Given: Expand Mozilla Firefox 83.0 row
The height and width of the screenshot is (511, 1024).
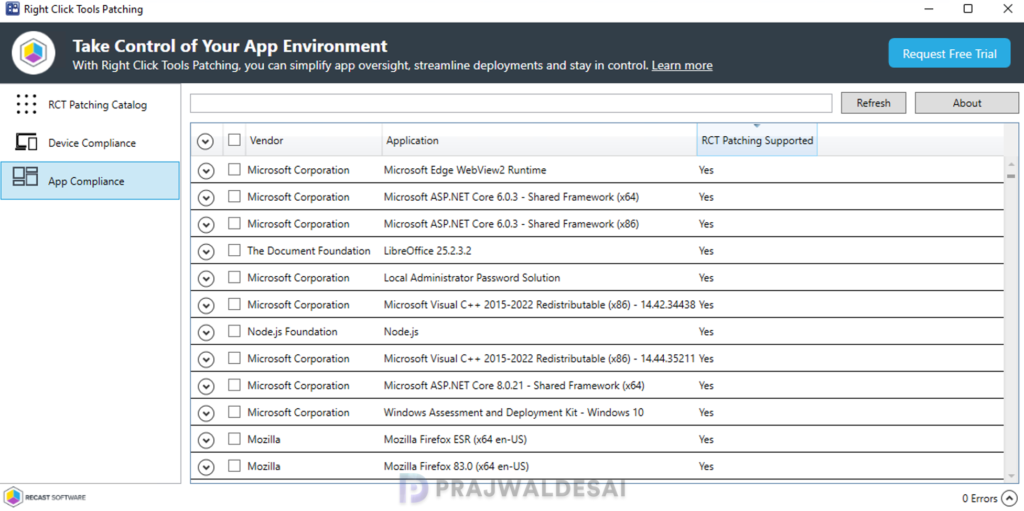Looking at the screenshot, I should (206, 467).
